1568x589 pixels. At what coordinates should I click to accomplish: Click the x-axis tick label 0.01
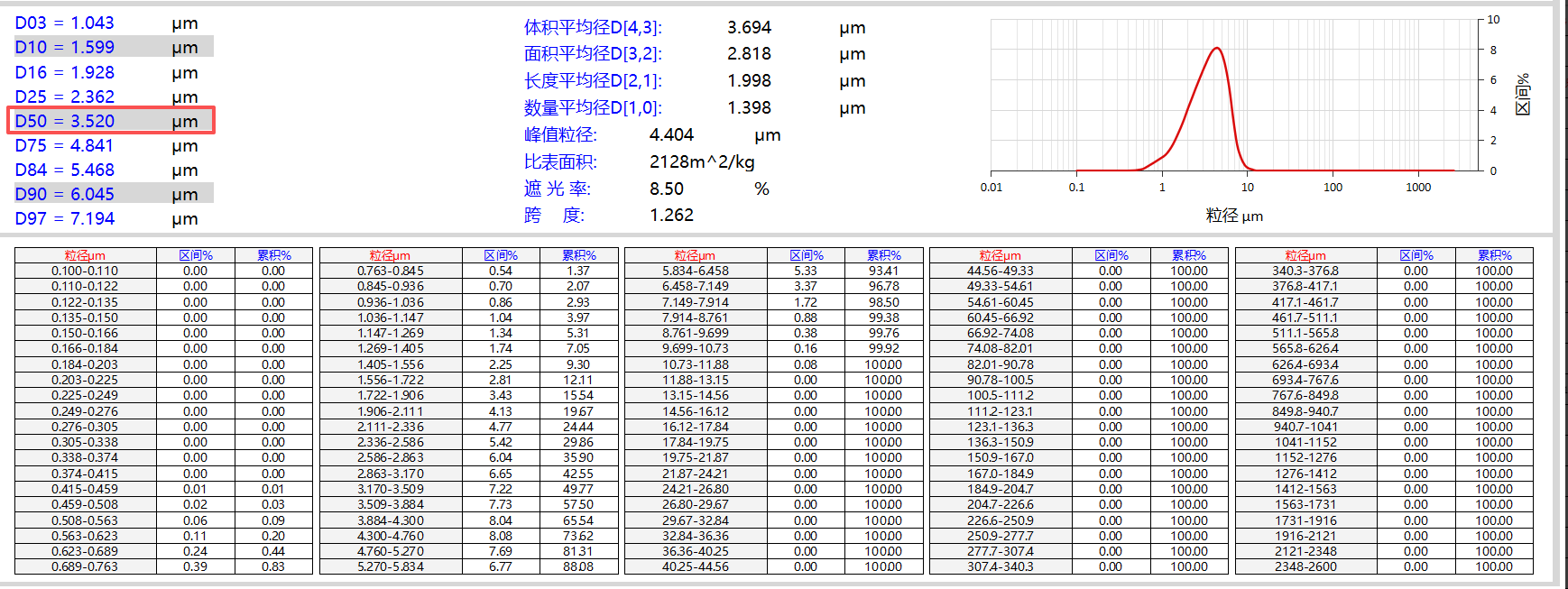tap(992, 188)
